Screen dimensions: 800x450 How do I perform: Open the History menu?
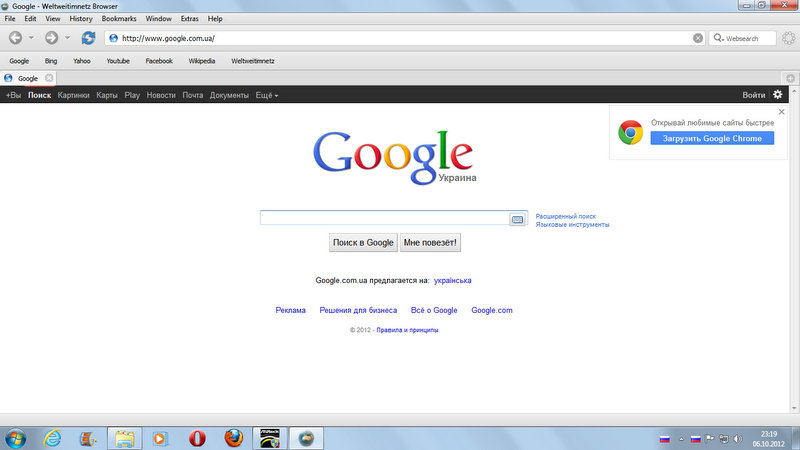pos(81,19)
